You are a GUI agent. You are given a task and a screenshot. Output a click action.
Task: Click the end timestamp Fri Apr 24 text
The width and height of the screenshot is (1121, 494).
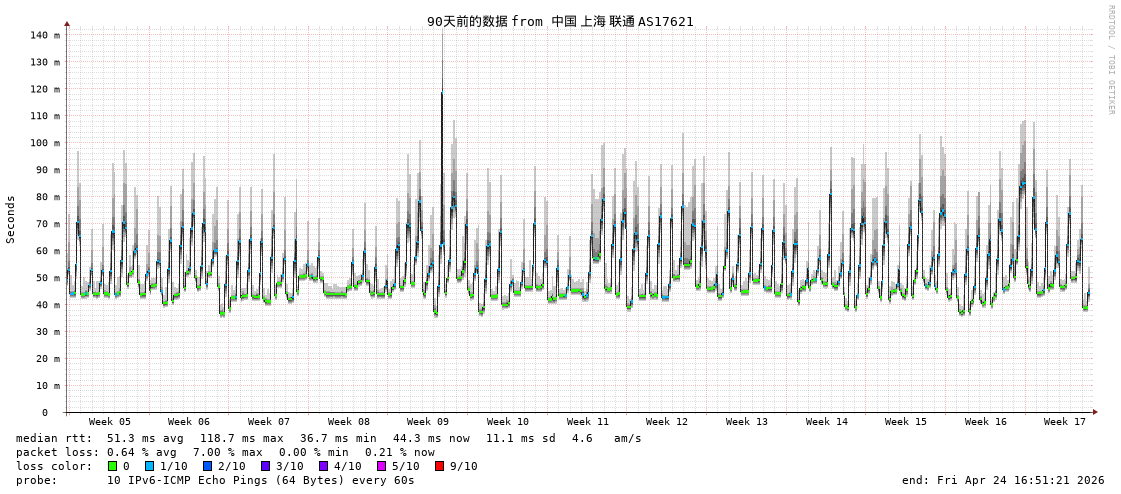(x=1003, y=480)
